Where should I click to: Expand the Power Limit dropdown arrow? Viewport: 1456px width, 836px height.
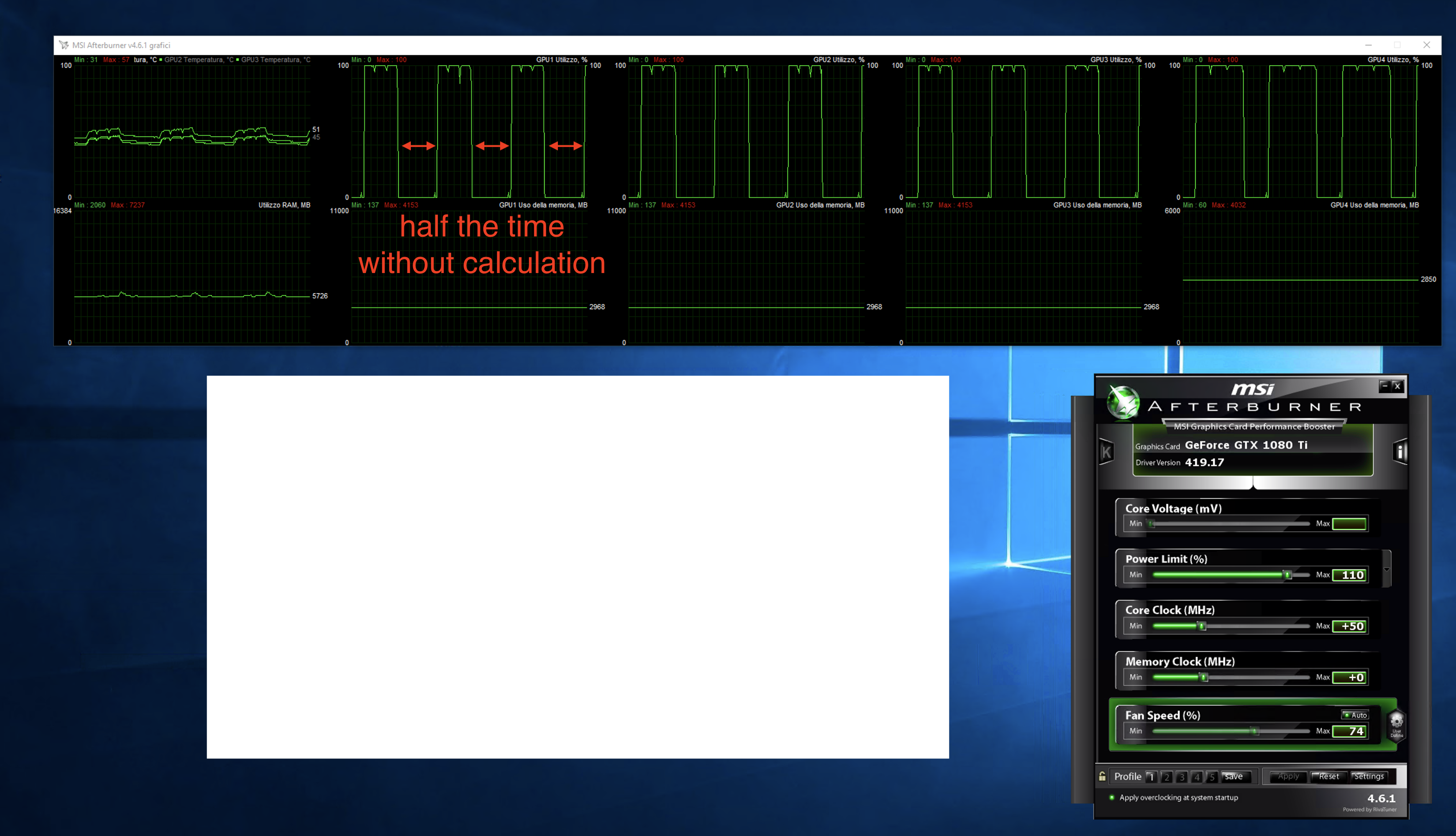coord(1386,570)
